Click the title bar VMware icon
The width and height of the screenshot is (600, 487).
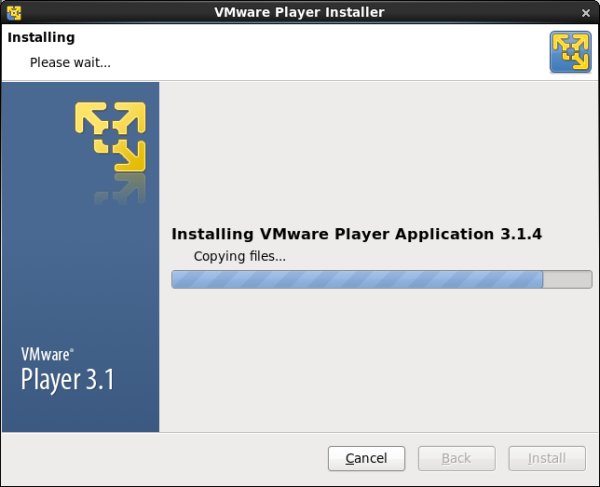click(x=14, y=13)
